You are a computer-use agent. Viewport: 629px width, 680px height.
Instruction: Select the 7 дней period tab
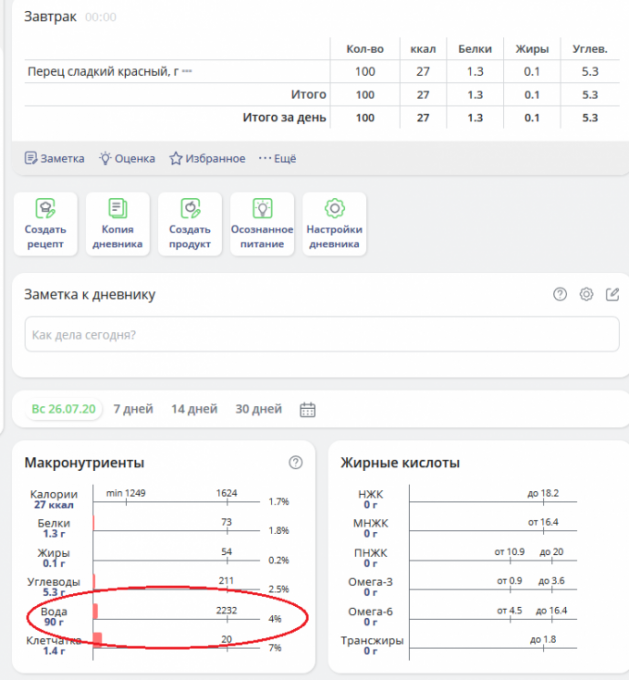click(133, 409)
